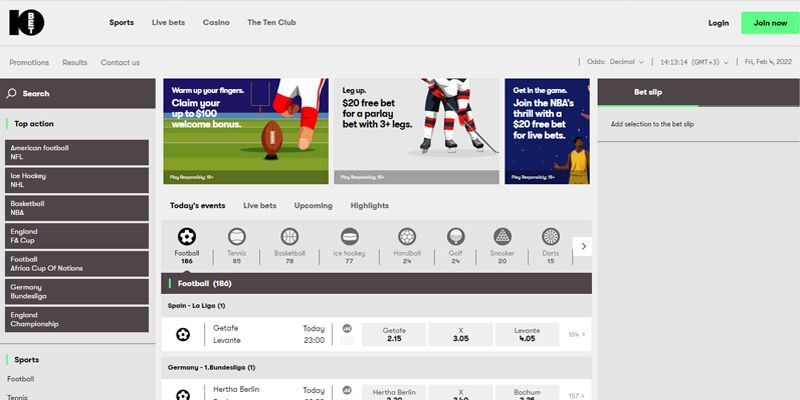Image resolution: width=800 pixels, height=400 pixels.
Task: Select Levante odds 4.05
Action: pos(527,334)
